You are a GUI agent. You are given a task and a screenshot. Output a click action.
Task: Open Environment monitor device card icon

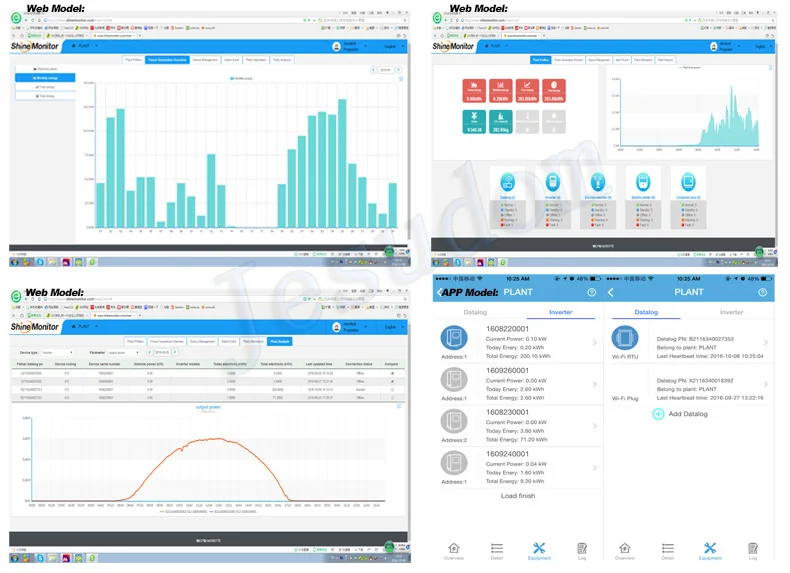(x=598, y=181)
